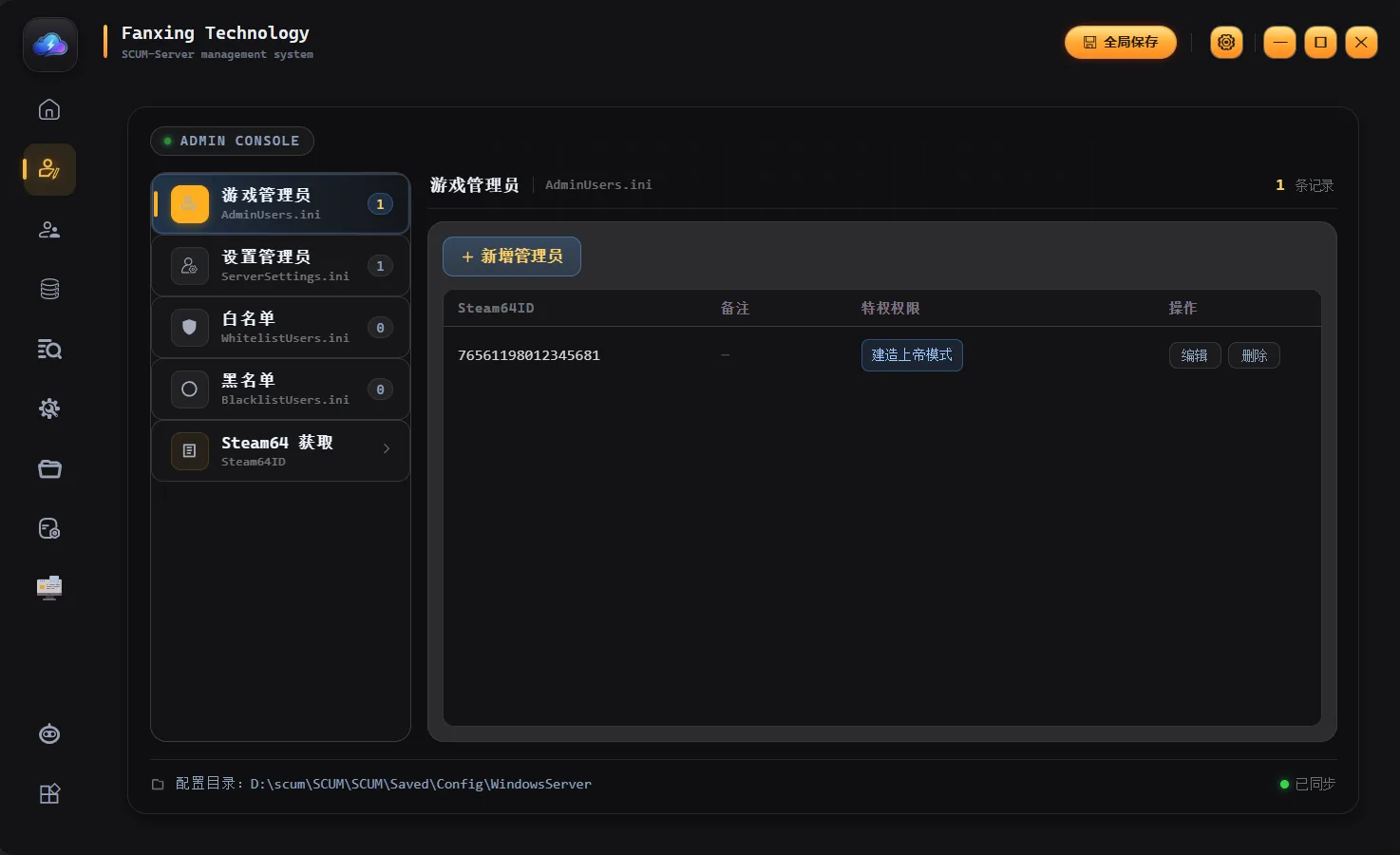Click 删除 for 76561198012345681
The width and height of the screenshot is (1400, 855).
coord(1254,355)
